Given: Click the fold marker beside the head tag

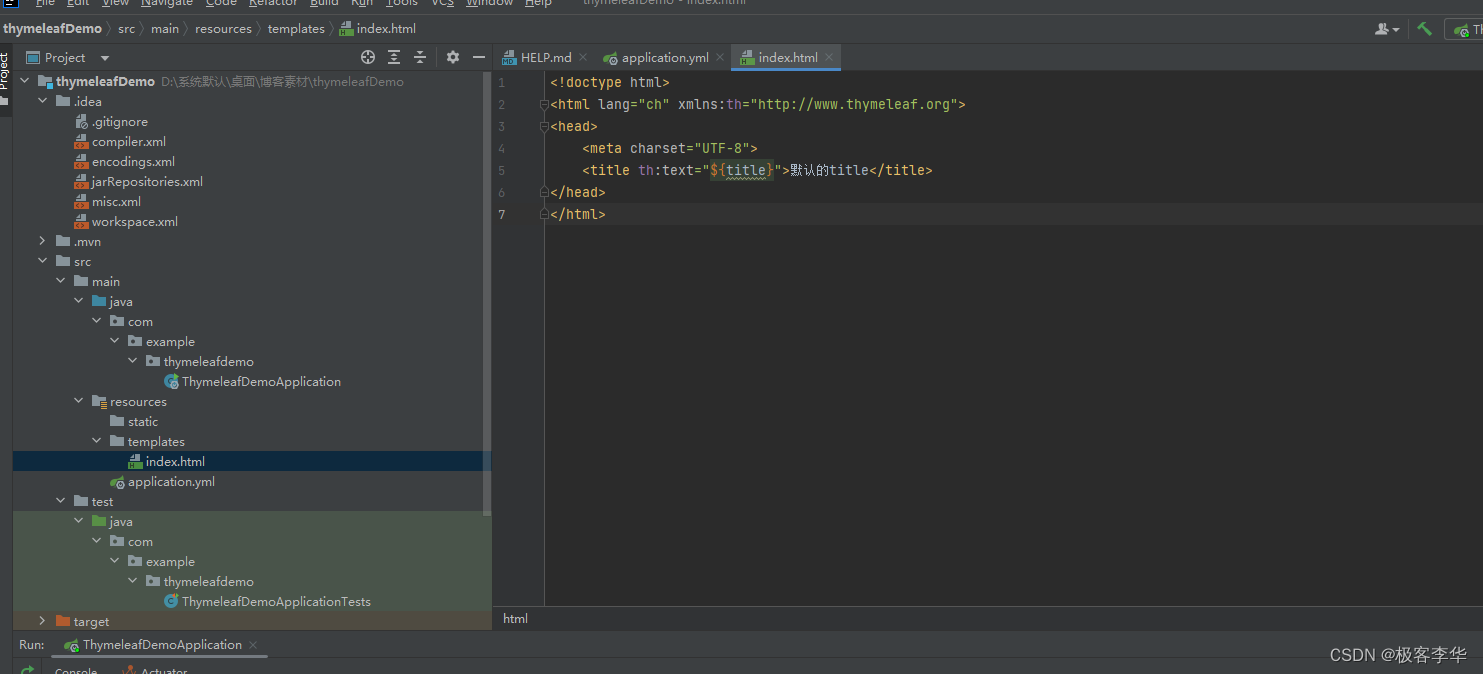Looking at the screenshot, I should tap(543, 127).
